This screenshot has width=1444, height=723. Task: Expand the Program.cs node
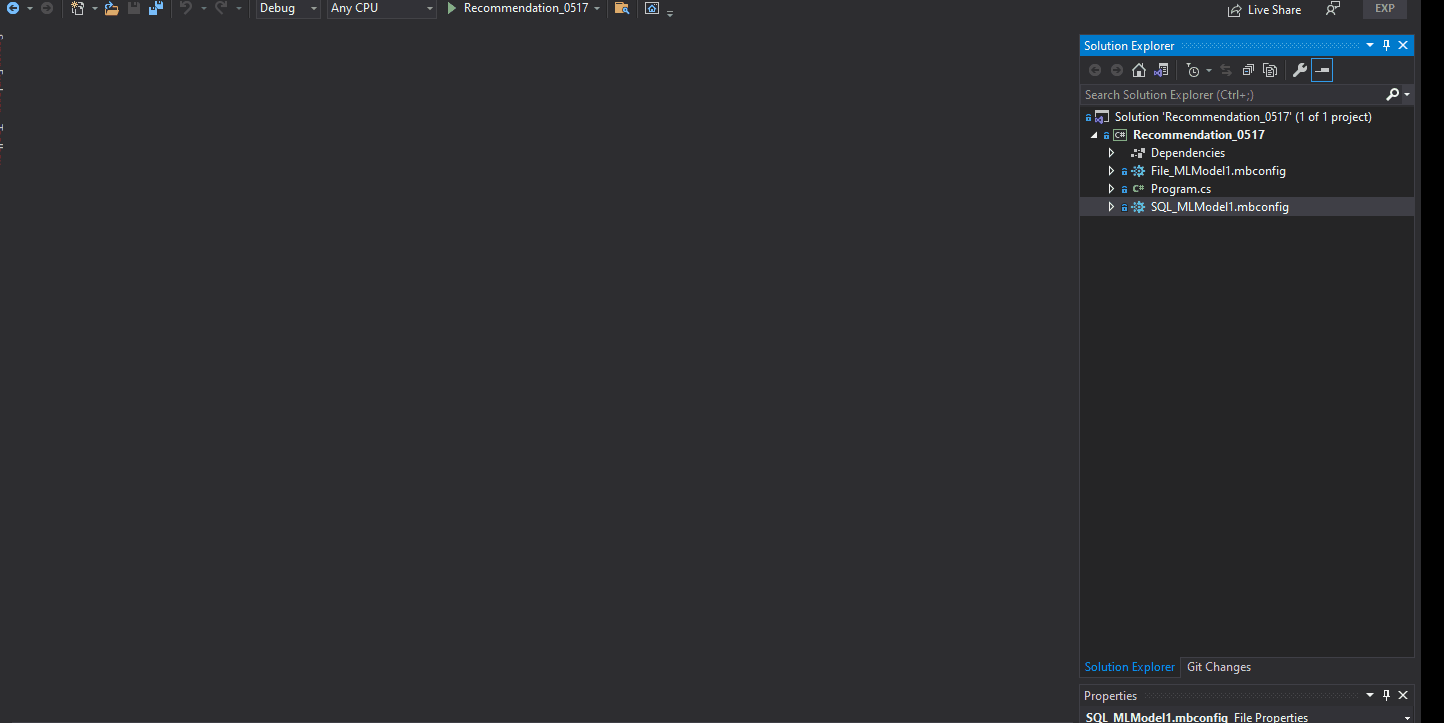coord(1111,189)
